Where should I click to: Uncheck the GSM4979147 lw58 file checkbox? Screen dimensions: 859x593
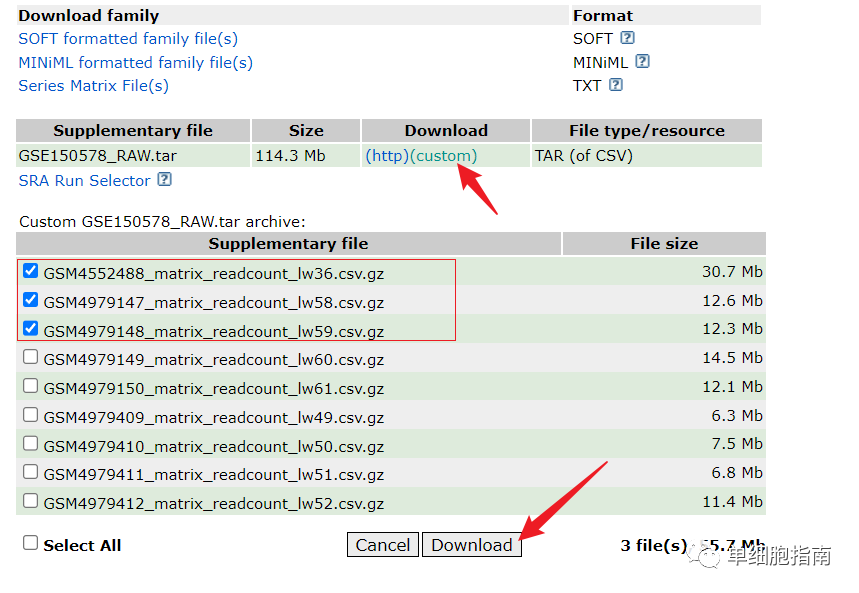tap(31, 300)
